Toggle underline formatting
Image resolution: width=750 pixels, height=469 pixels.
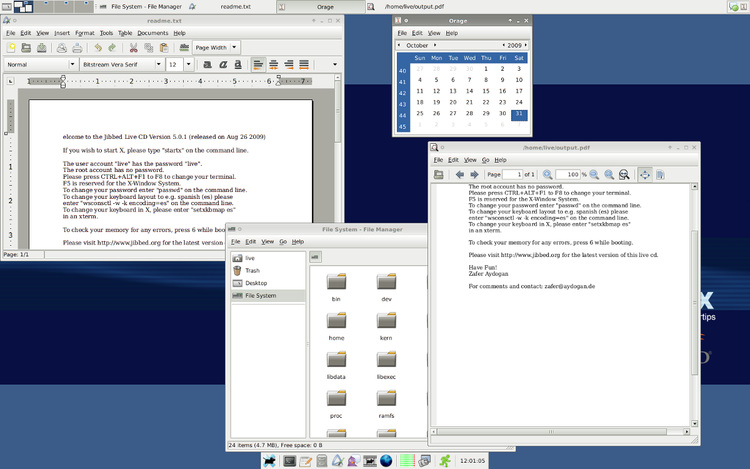coord(238,64)
